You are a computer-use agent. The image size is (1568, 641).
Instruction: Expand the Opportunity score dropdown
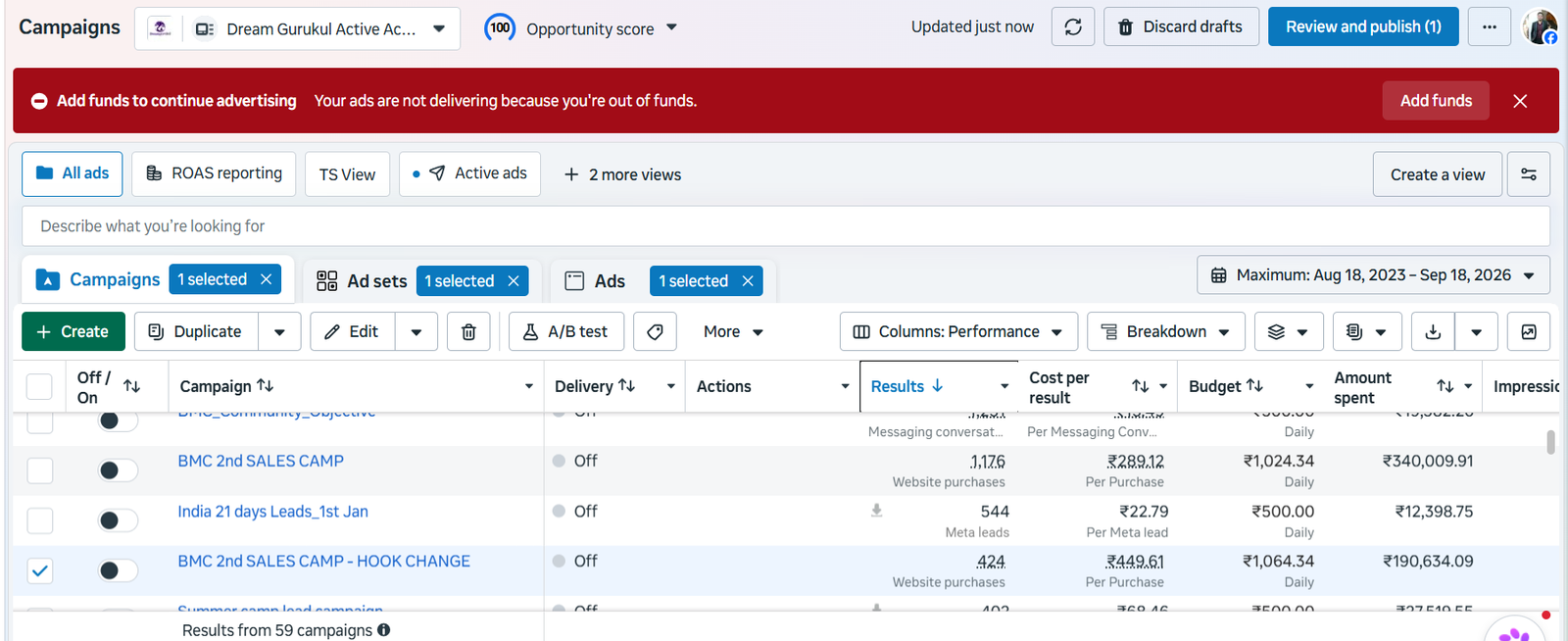[x=671, y=27]
